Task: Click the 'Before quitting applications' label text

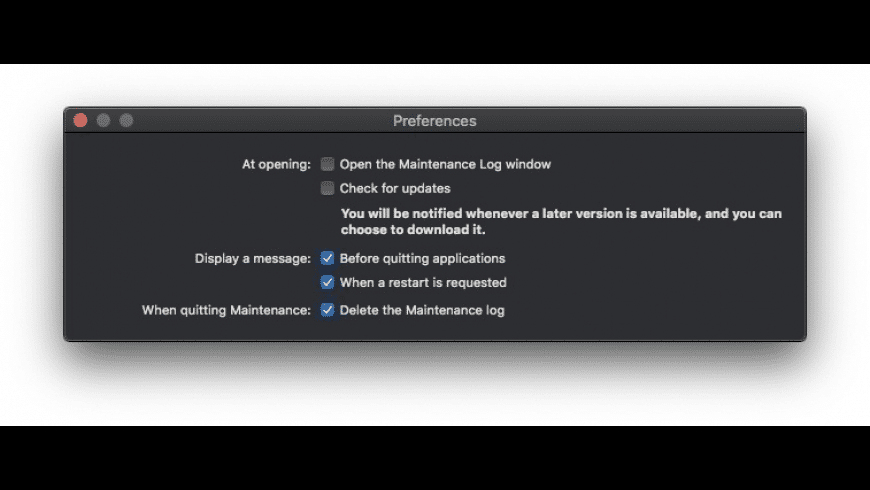Action: (x=422, y=258)
